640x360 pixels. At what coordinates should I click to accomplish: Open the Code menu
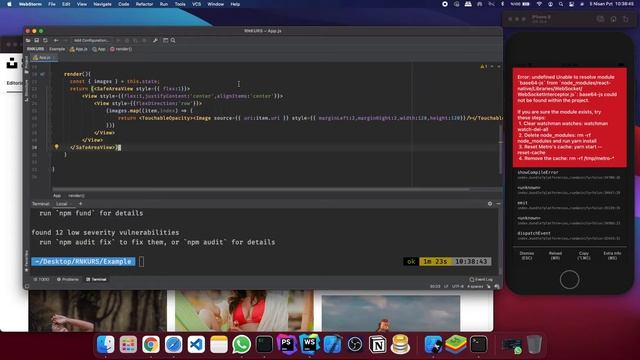click(124, 4)
